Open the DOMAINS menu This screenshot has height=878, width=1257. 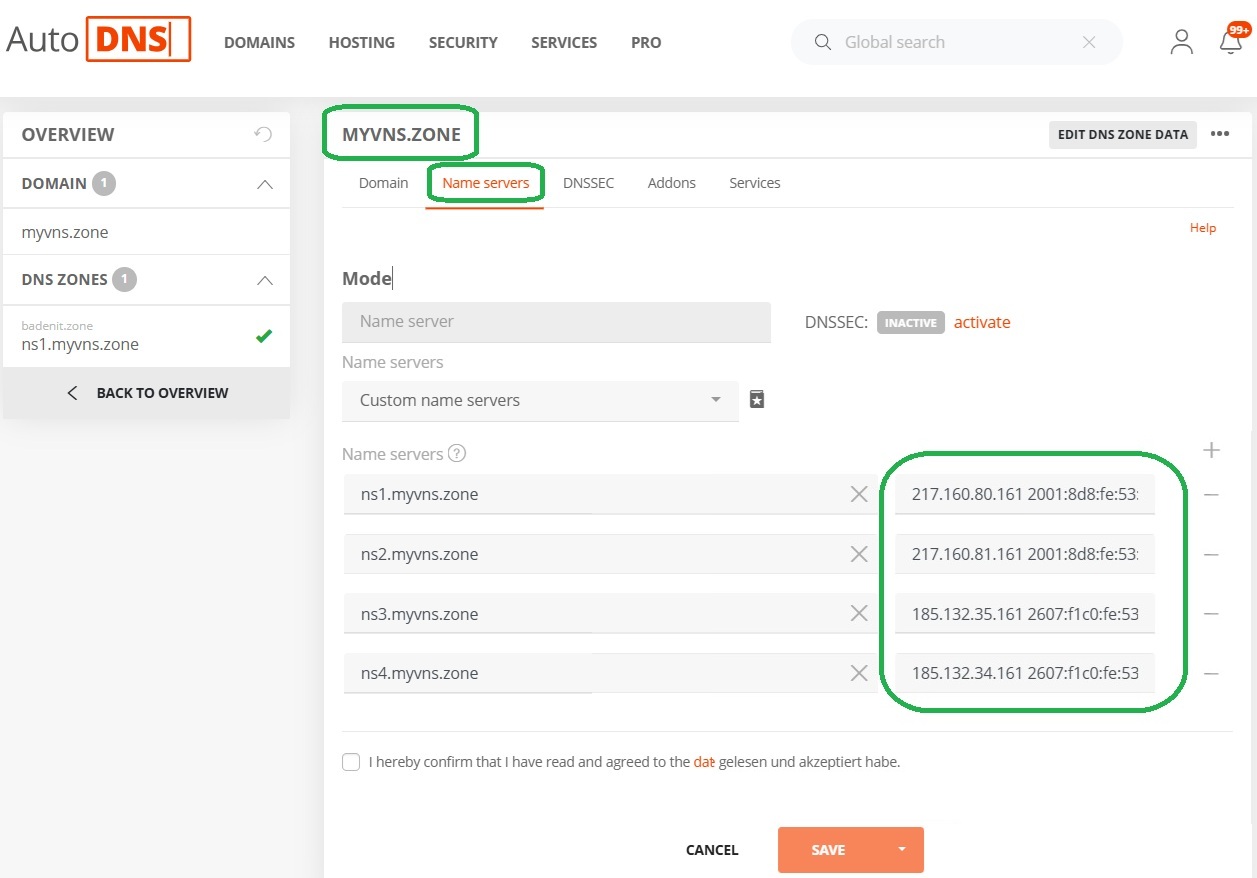coord(259,43)
